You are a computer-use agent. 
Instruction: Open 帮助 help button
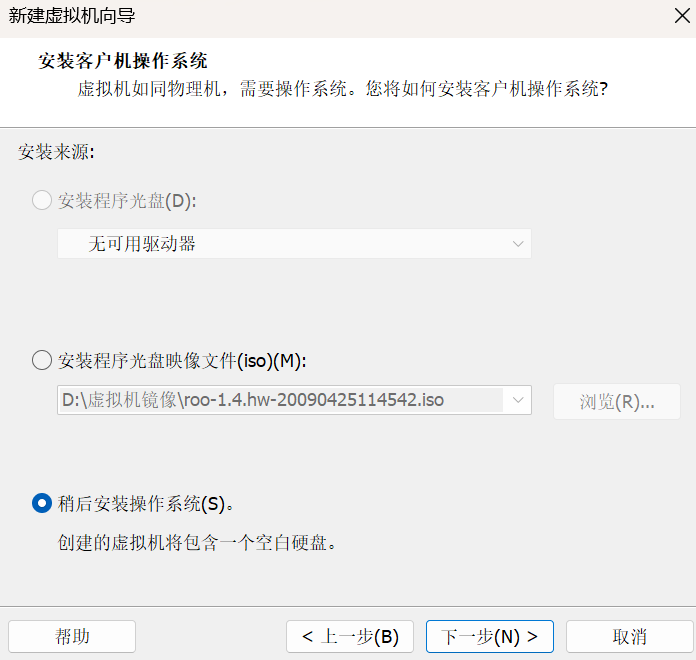(x=72, y=636)
